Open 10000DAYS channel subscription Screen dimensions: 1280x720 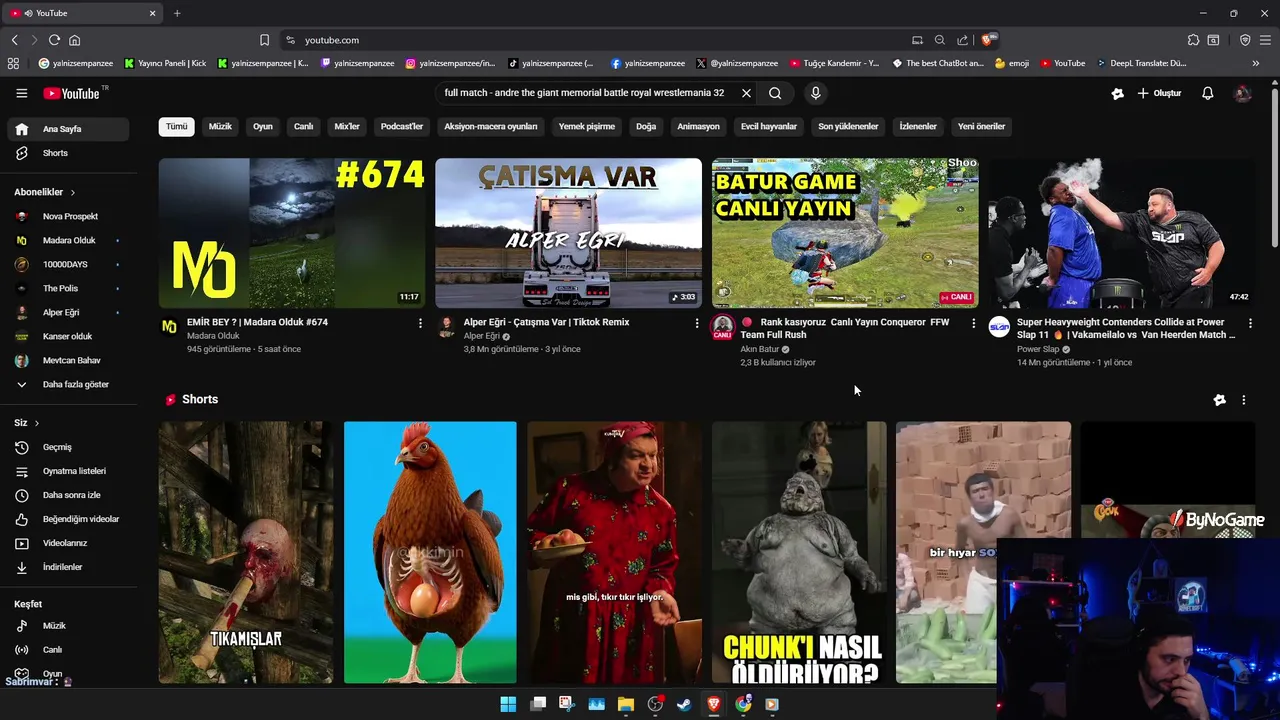pos(68,264)
